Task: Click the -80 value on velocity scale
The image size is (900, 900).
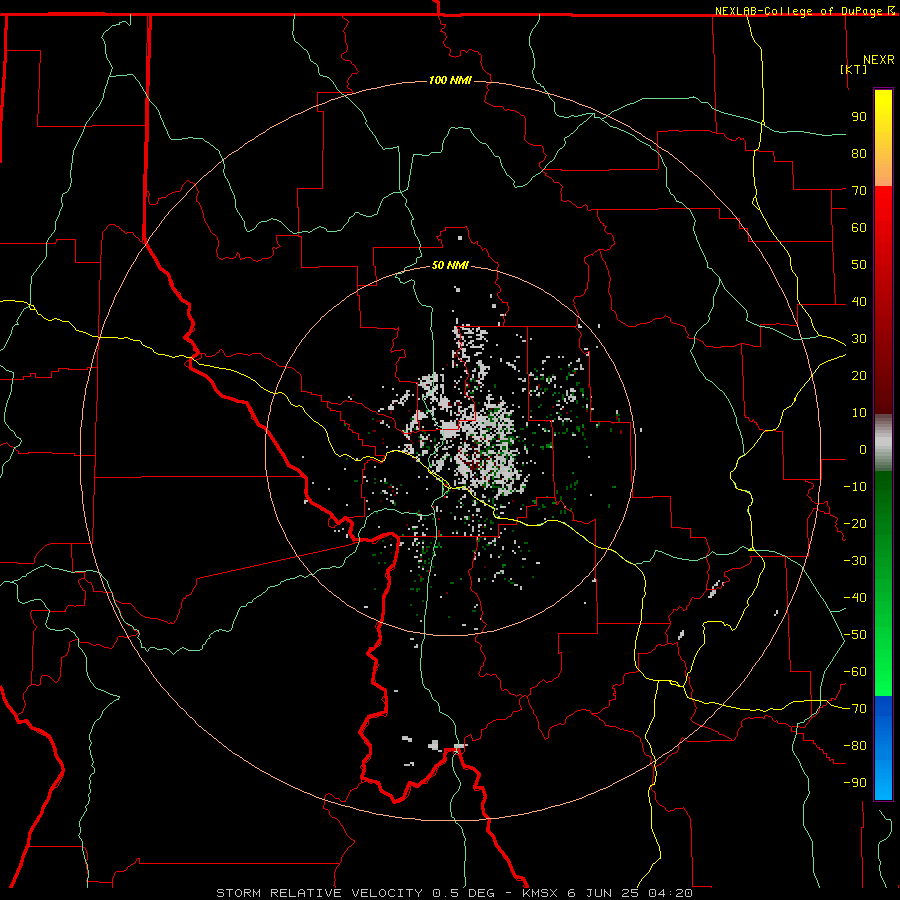Action: pos(855,746)
